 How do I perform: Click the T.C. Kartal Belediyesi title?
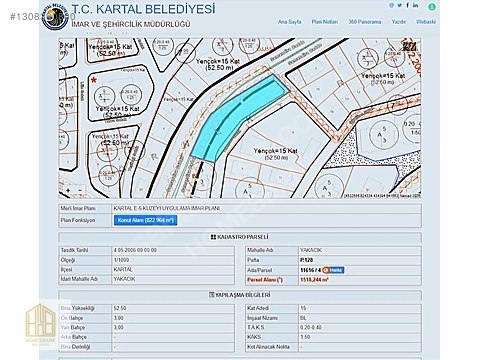click(x=144, y=9)
